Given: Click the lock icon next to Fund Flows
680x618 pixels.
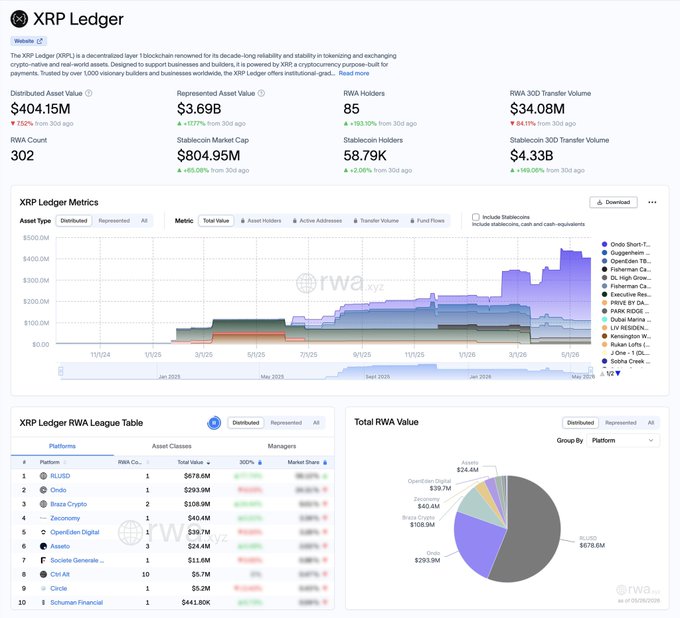Looking at the screenshot, I should [412, 221].
